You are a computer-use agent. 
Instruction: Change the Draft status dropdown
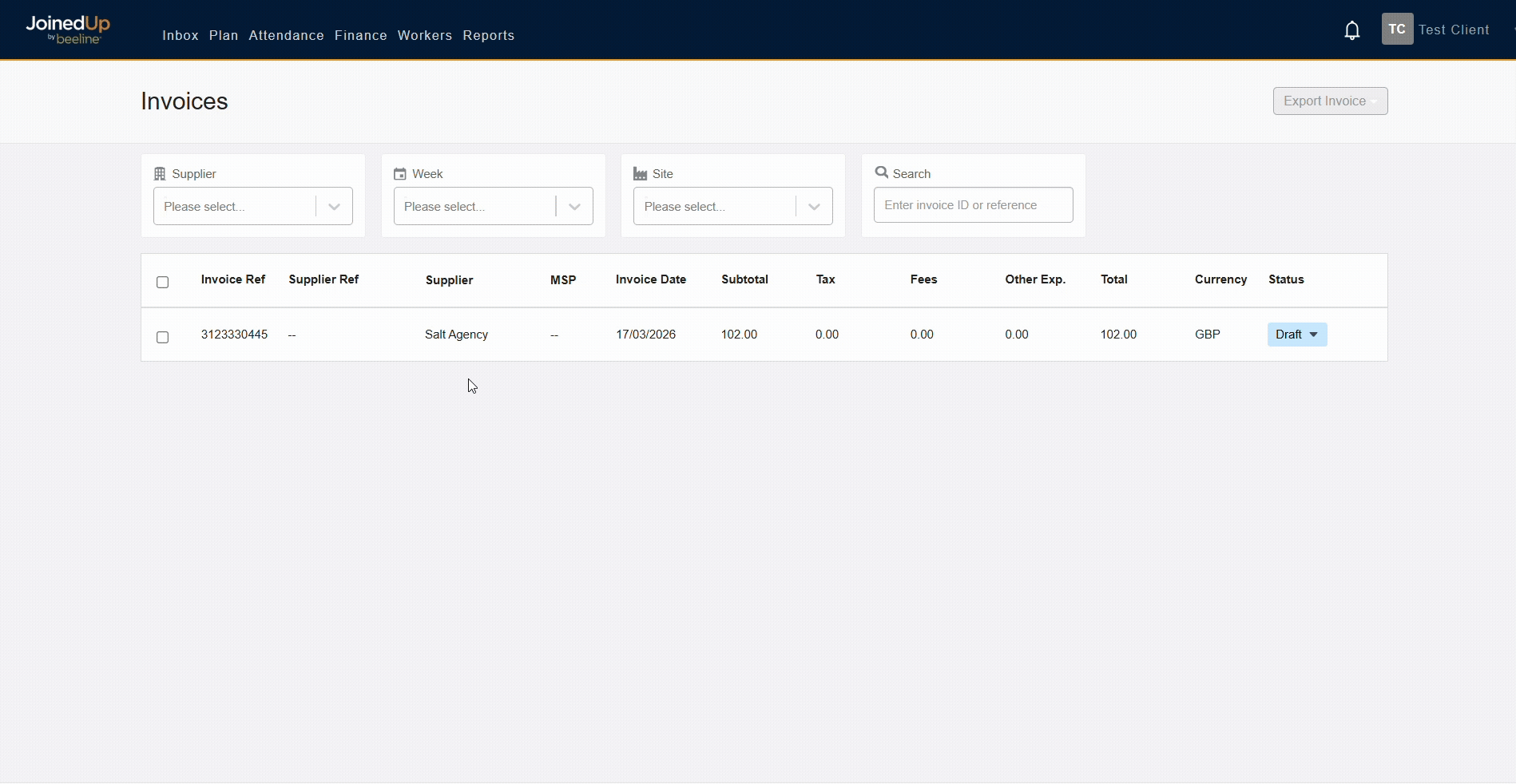click(x=1296, y=335)
